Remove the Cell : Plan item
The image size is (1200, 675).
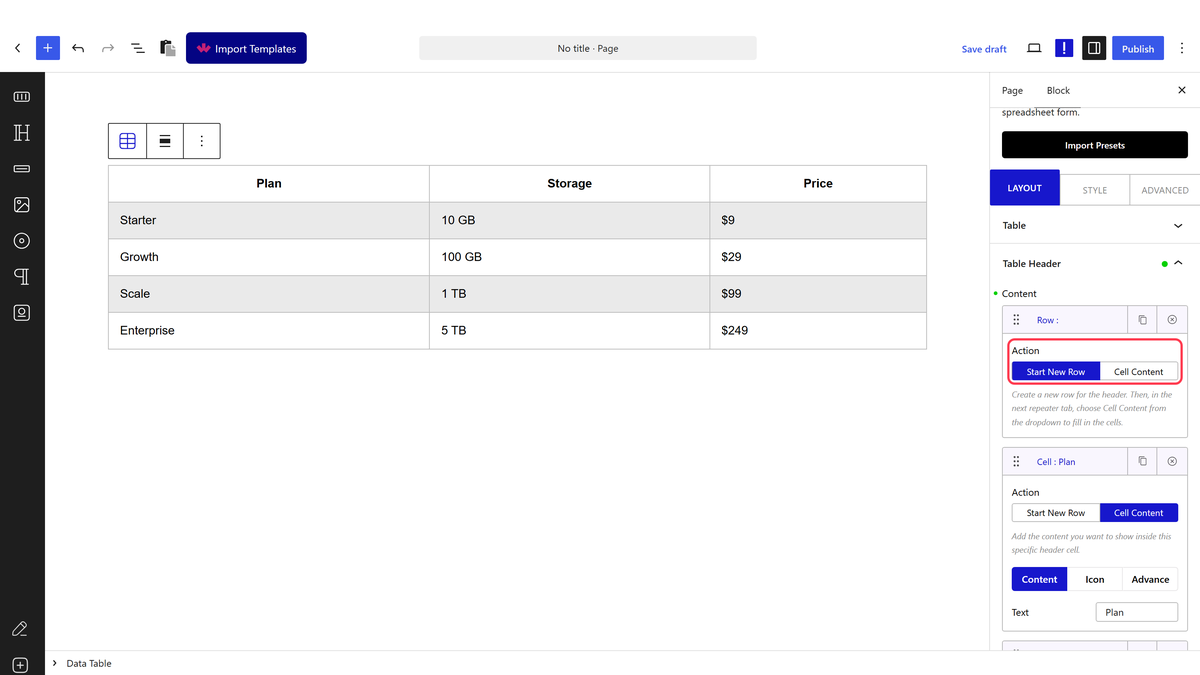click(1172, 462)
